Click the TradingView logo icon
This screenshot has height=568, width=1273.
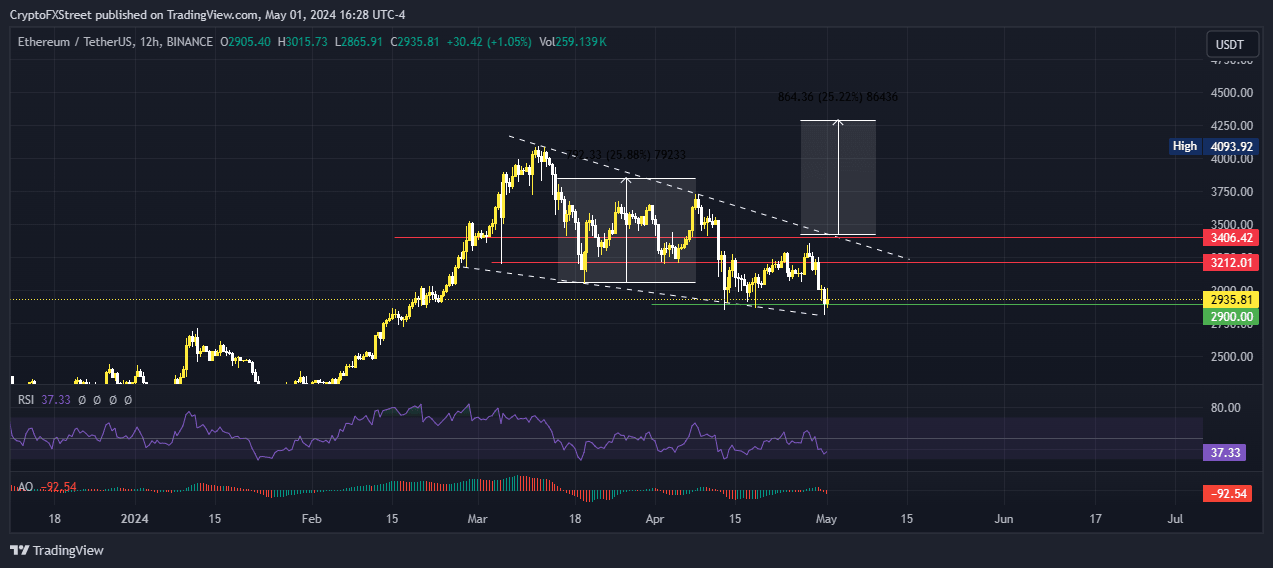19,550
